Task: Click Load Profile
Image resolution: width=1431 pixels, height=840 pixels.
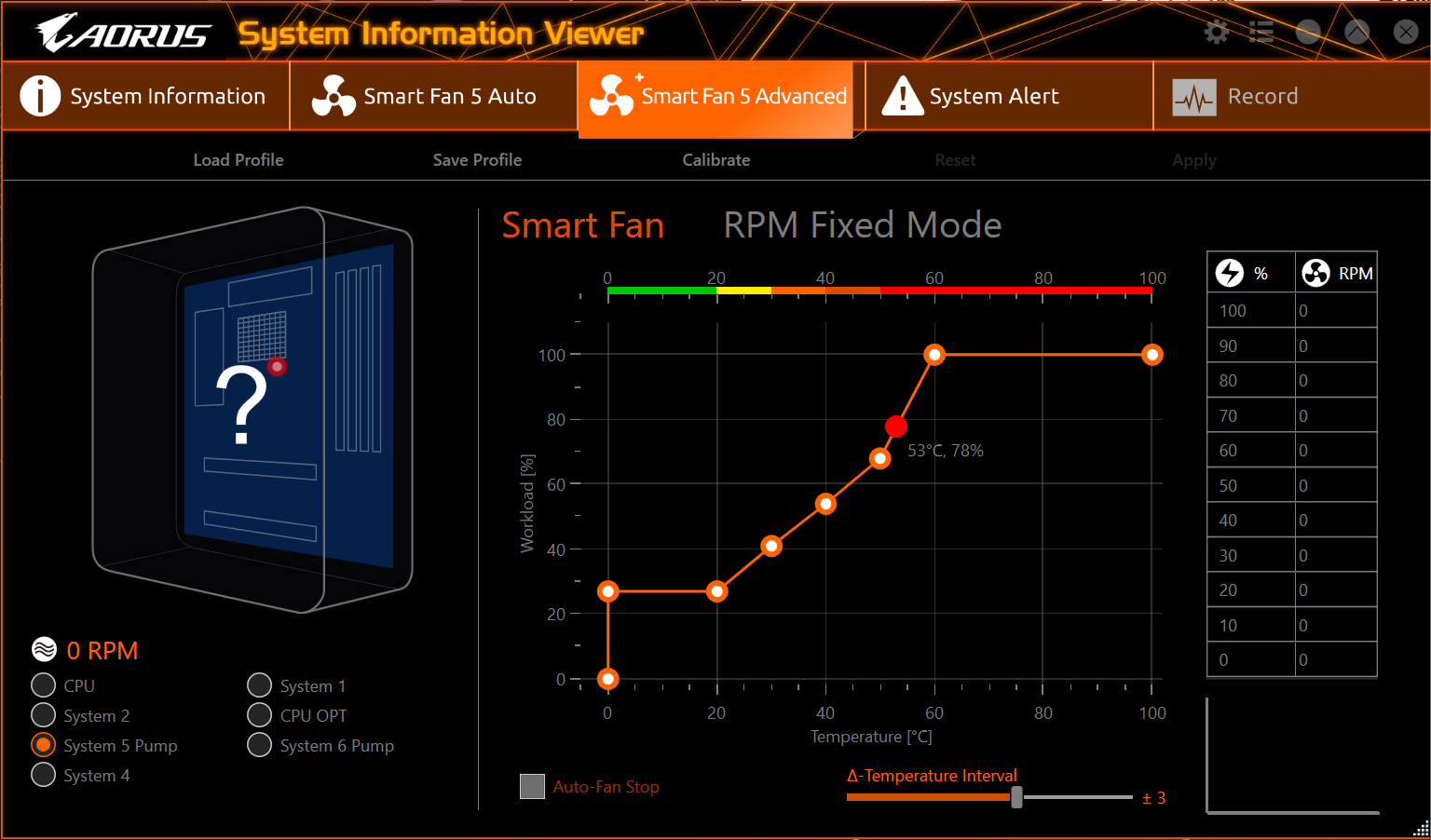Action: coord(238,160)
